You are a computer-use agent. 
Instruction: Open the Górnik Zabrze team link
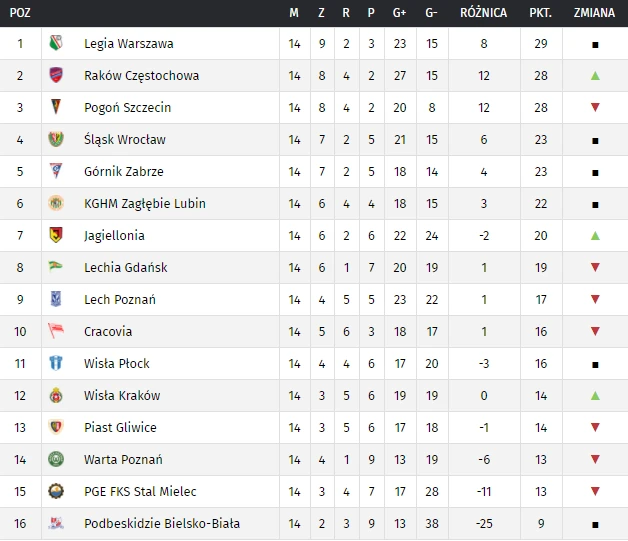[x=124, y=172]
